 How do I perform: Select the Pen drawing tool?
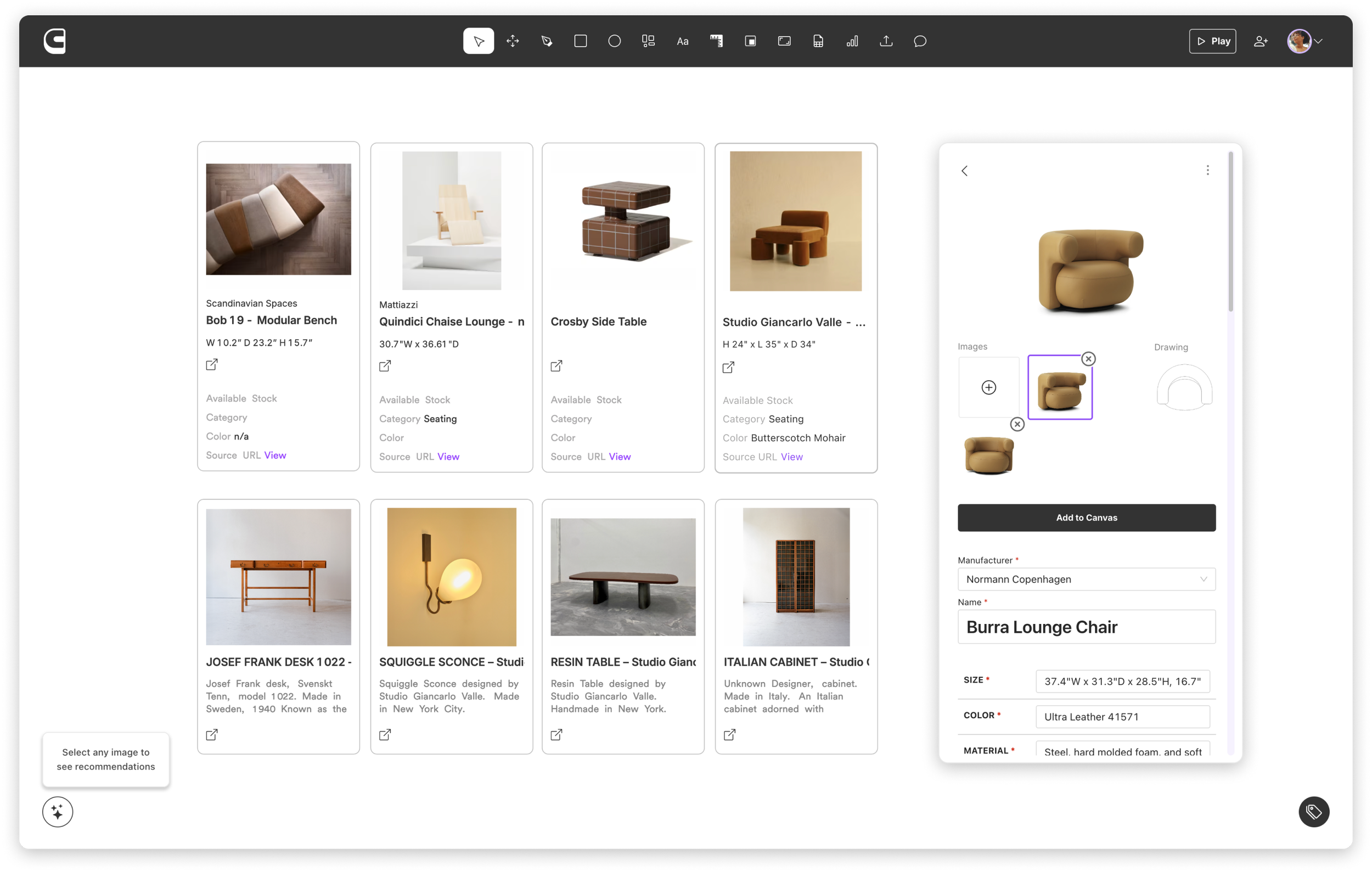point(547,41)
